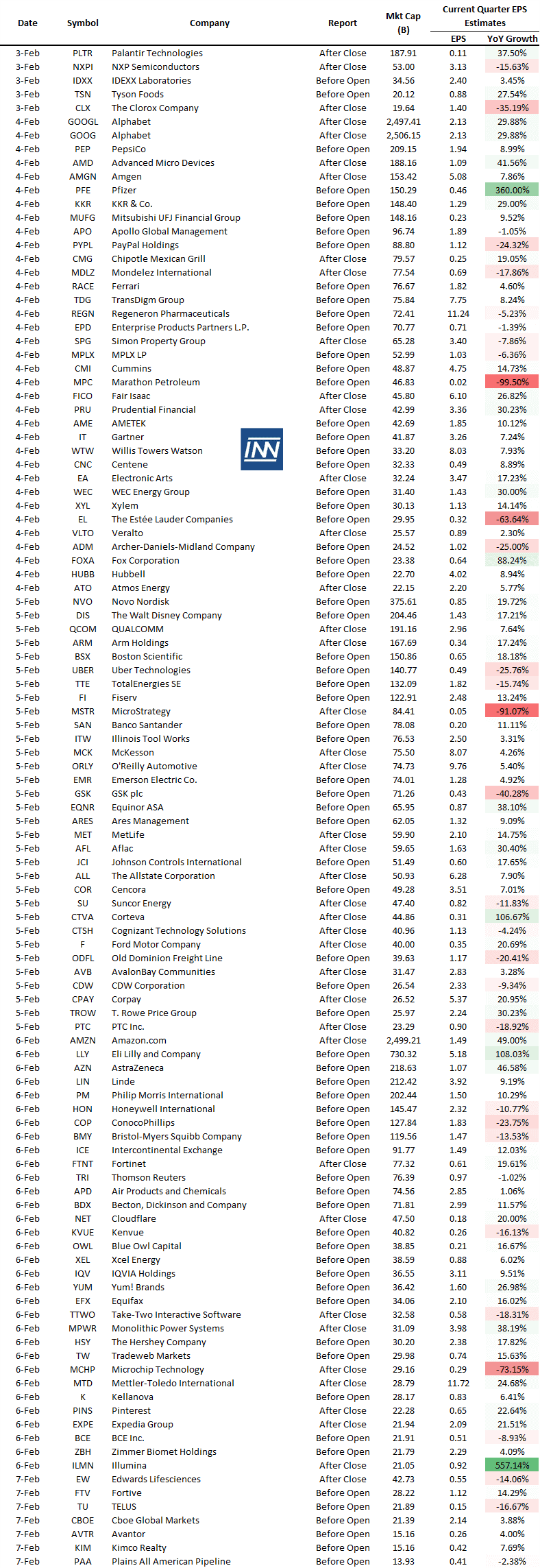Click Illumina's green 557.14% growth cell
Viewport: 540px width, 1568px height.
[x=512, y=1465]
